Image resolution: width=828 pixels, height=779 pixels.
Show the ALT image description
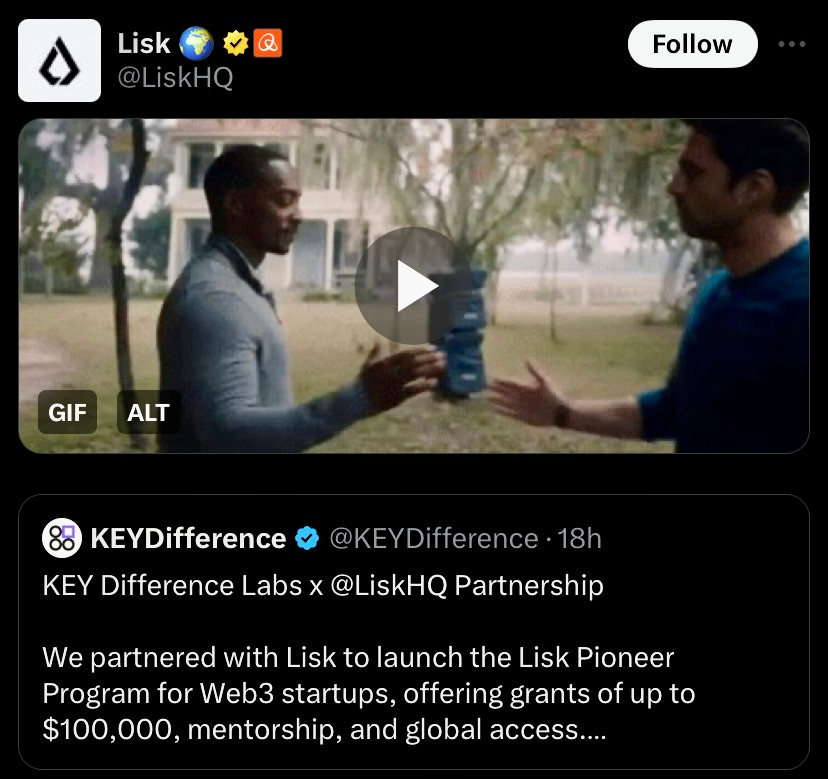pyautogui.click(x=148, y=412)
